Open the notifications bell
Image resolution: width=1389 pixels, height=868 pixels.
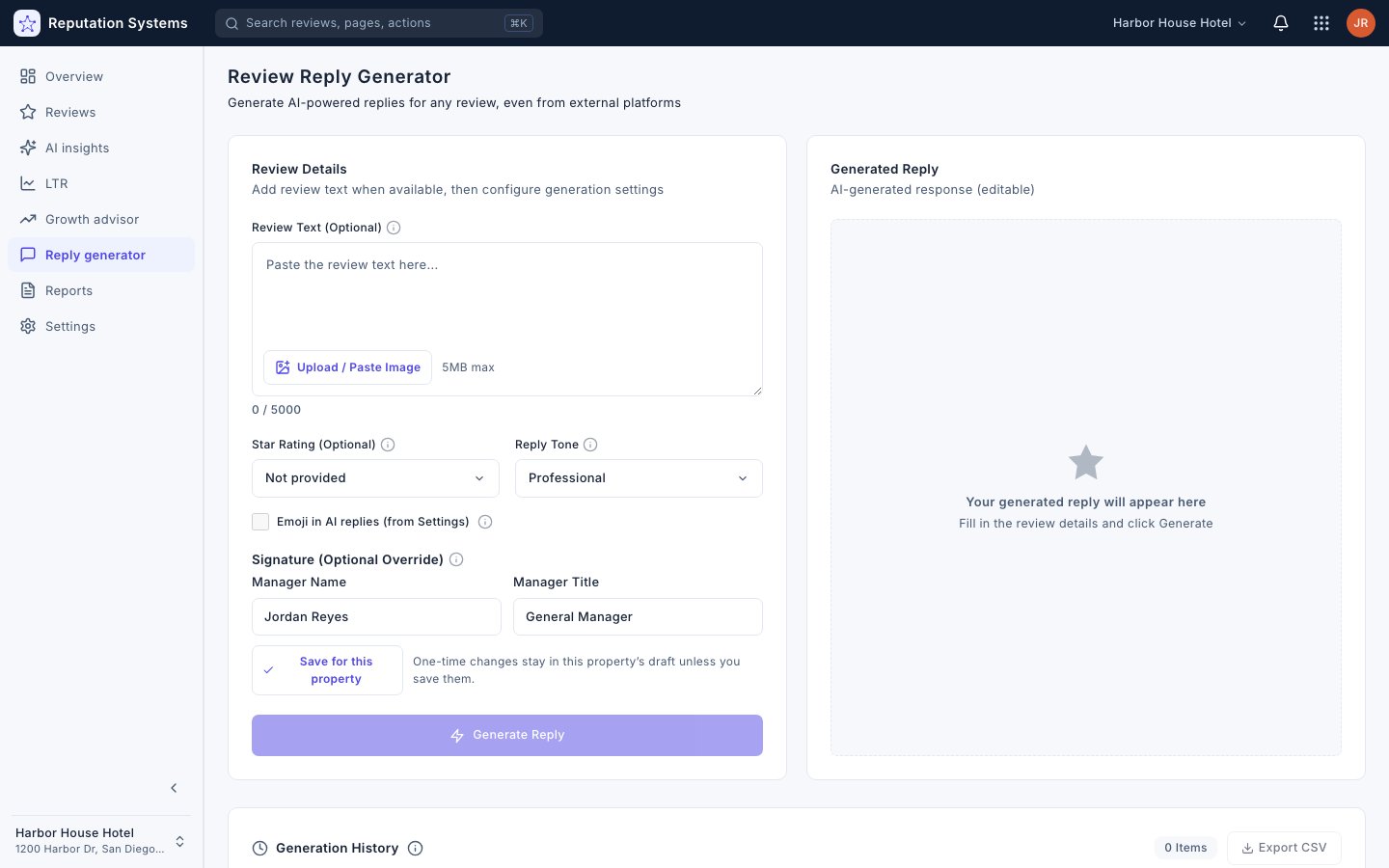(x=1281, y=23)
